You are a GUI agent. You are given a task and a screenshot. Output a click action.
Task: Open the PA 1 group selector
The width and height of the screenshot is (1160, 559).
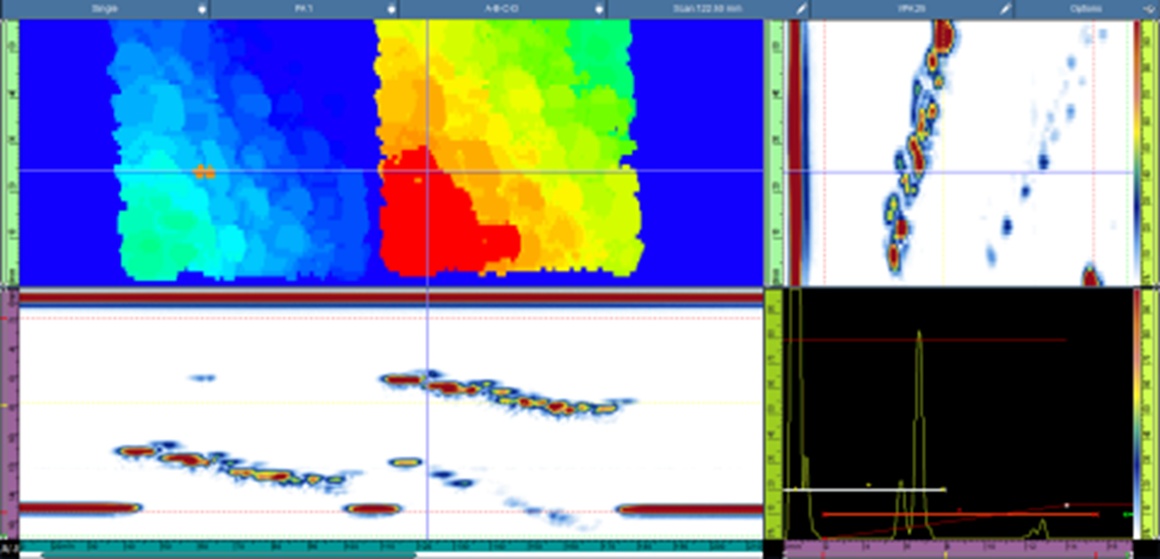[x=298, y=8]
